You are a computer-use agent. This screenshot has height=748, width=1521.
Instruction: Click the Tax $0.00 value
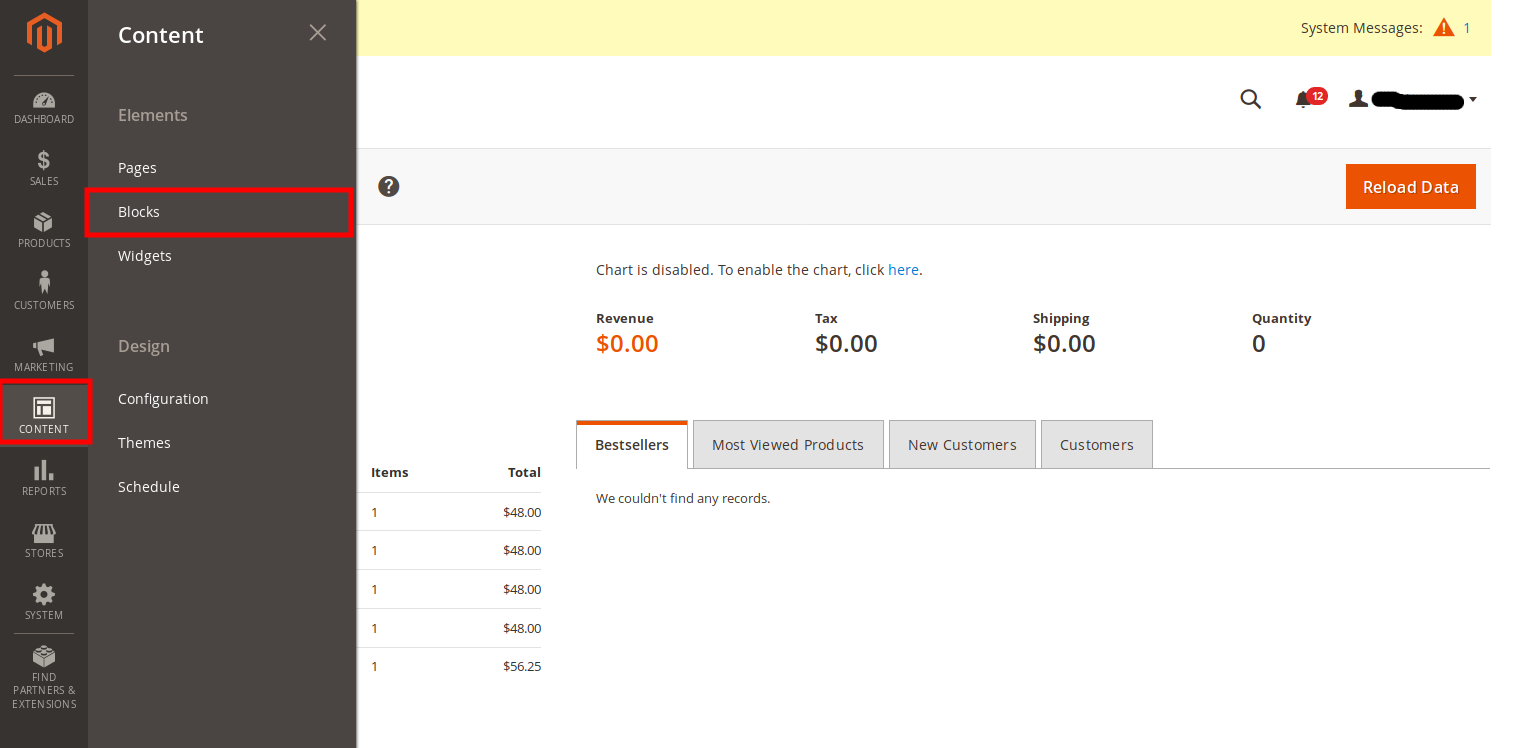pyautogui.click(x=846, y=344)
